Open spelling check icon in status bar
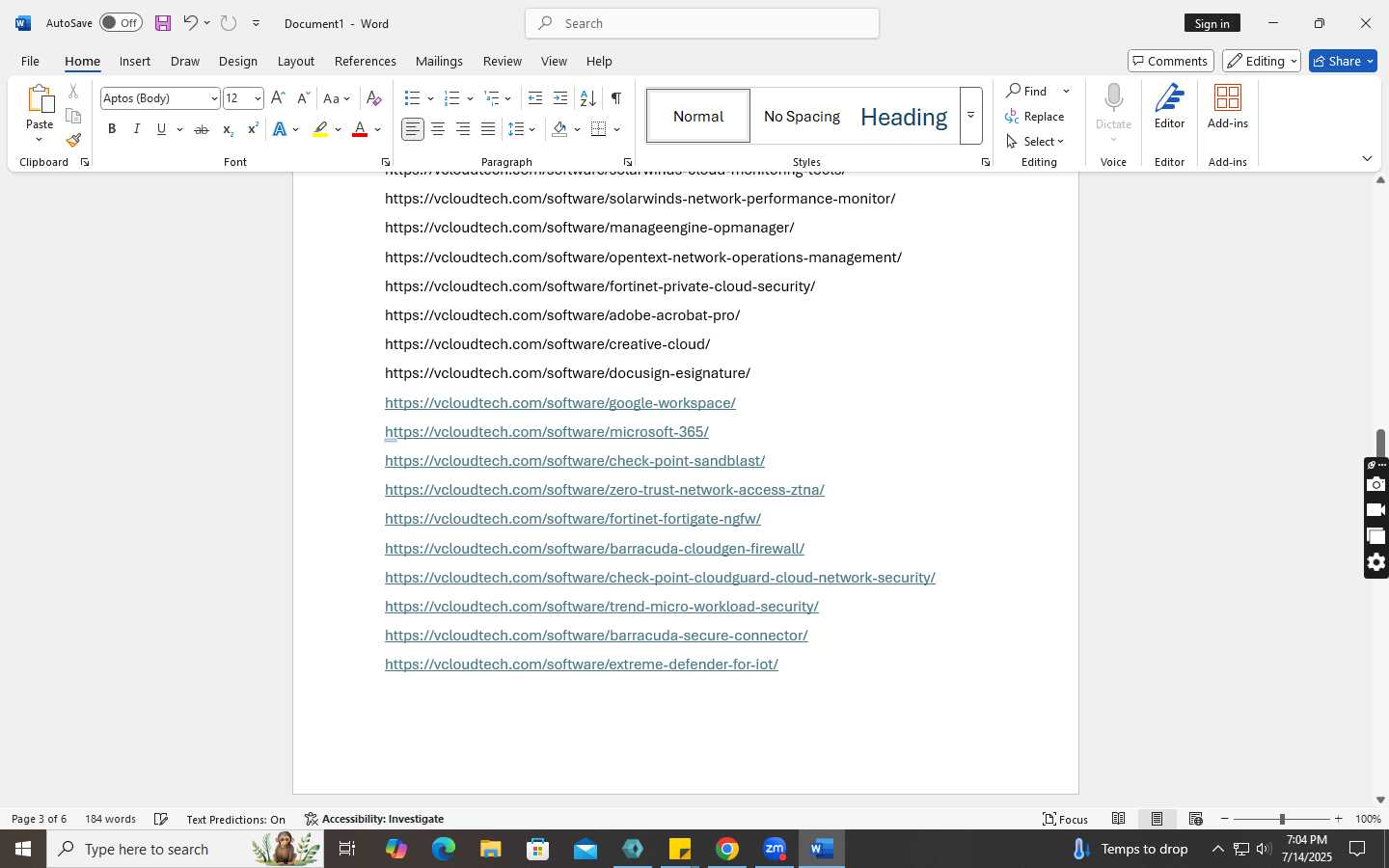Viewport: 1389px width, 868px height. 161,819
